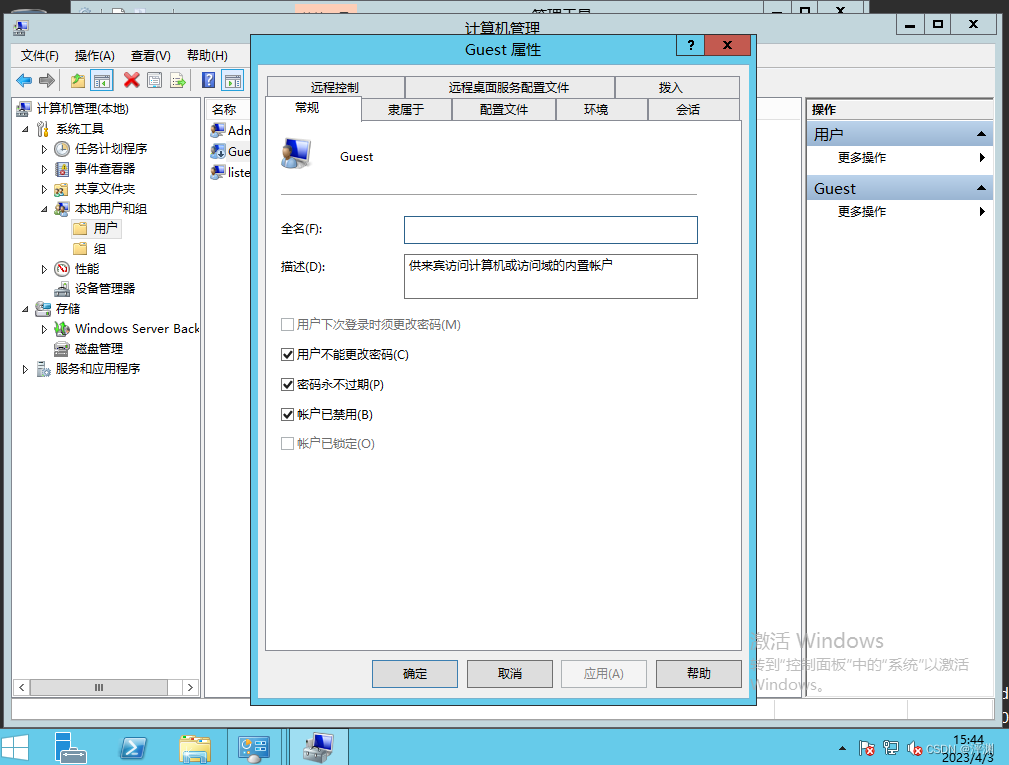Expand the 共享文件夹 tree node
The image size is (1009, 765).
[44, 189]
